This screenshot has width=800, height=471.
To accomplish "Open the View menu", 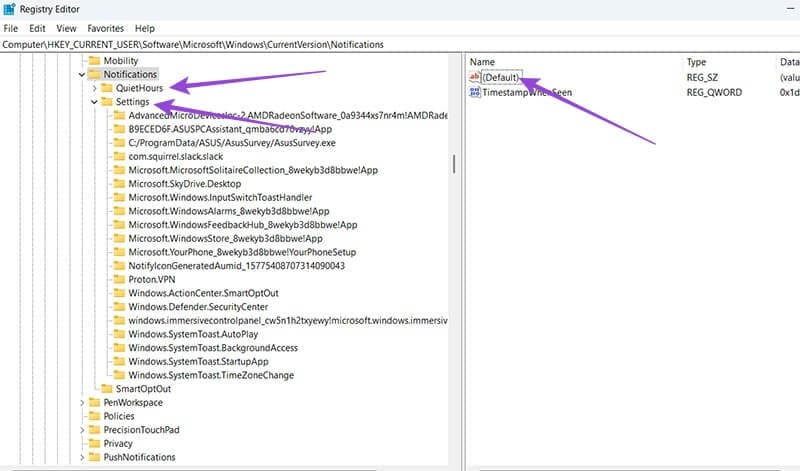I will tap(66, 29).
